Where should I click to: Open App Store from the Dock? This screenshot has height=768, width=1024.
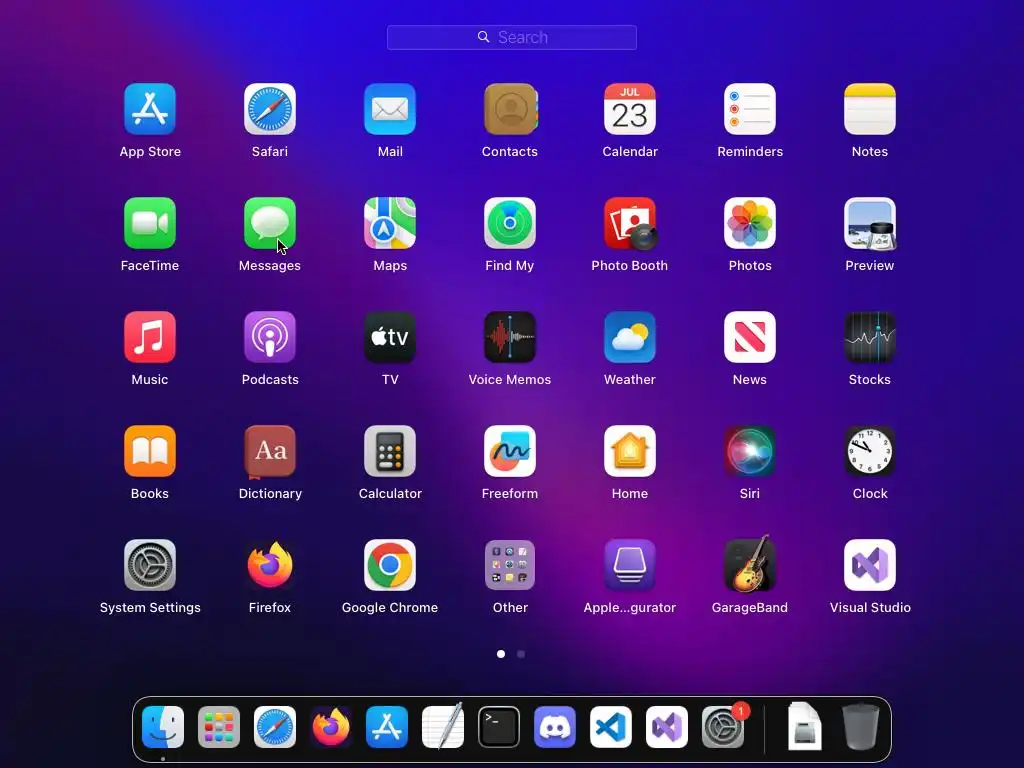[x=387, y=727]
